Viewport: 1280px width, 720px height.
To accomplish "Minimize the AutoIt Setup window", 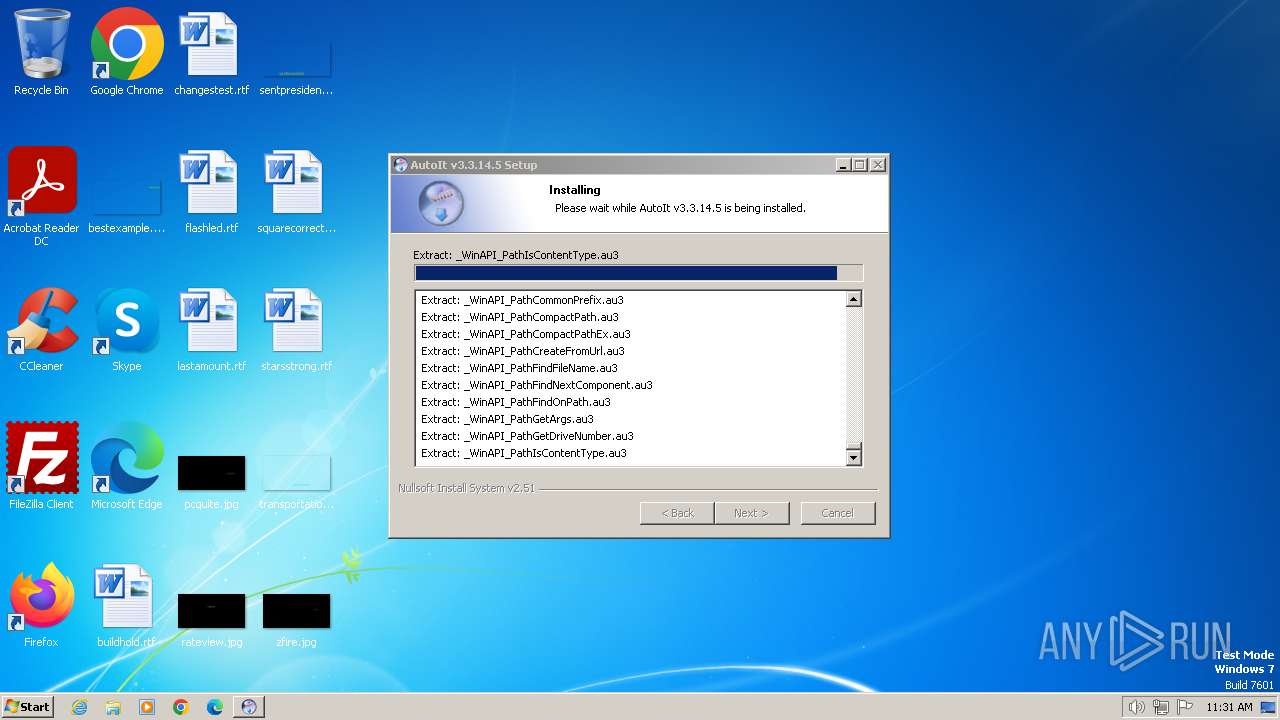I will [x=843, y=165].
